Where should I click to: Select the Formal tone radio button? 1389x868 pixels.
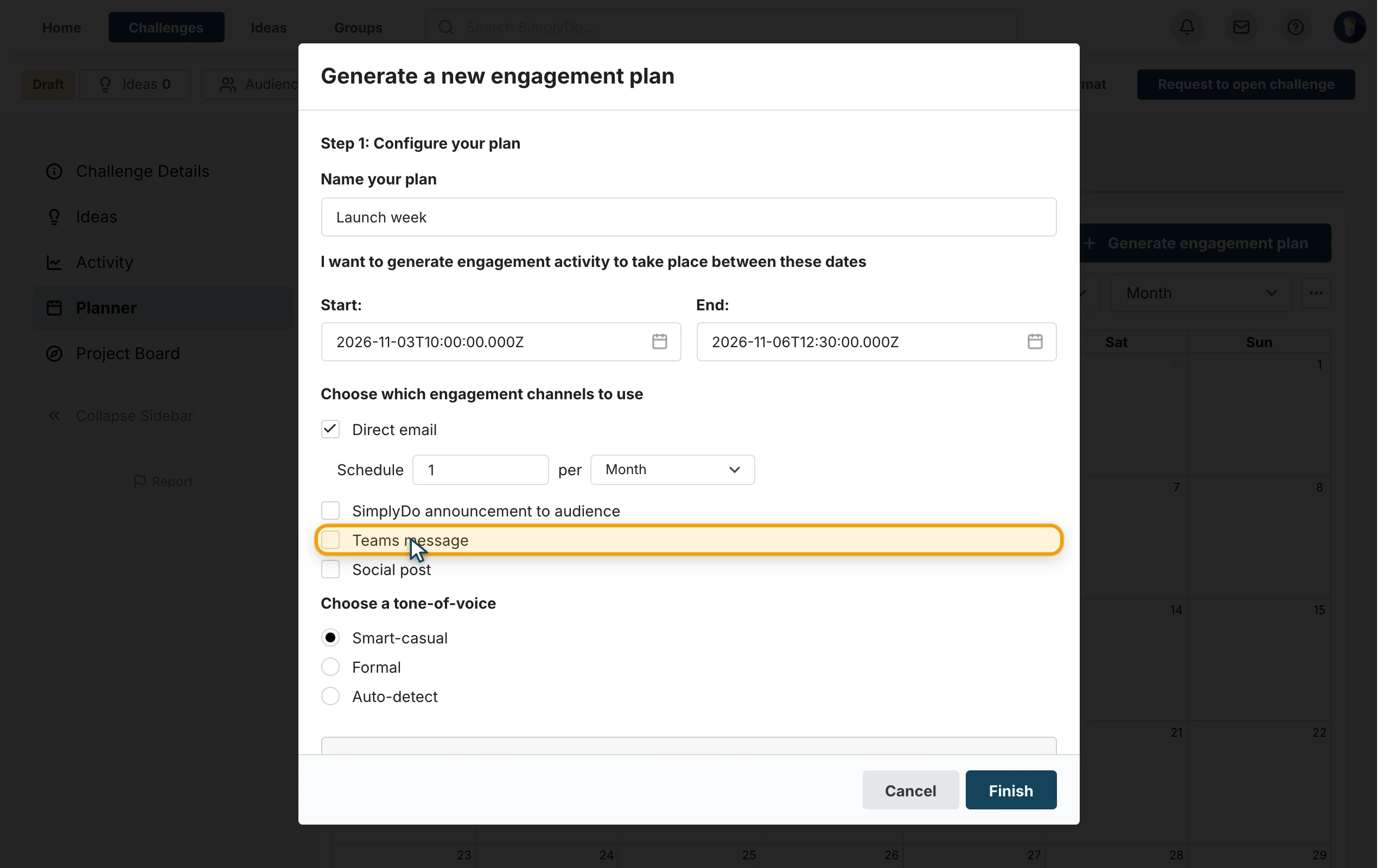coord(330,667)
